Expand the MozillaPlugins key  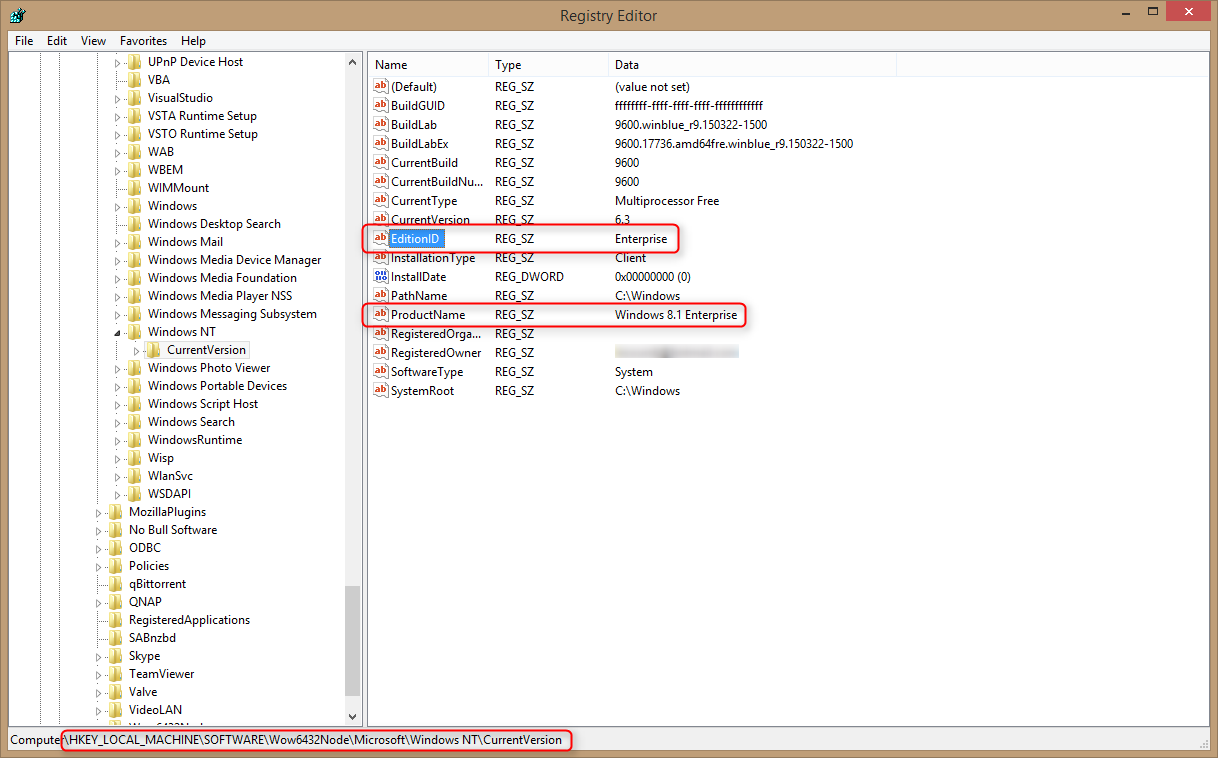click(99, 512)
